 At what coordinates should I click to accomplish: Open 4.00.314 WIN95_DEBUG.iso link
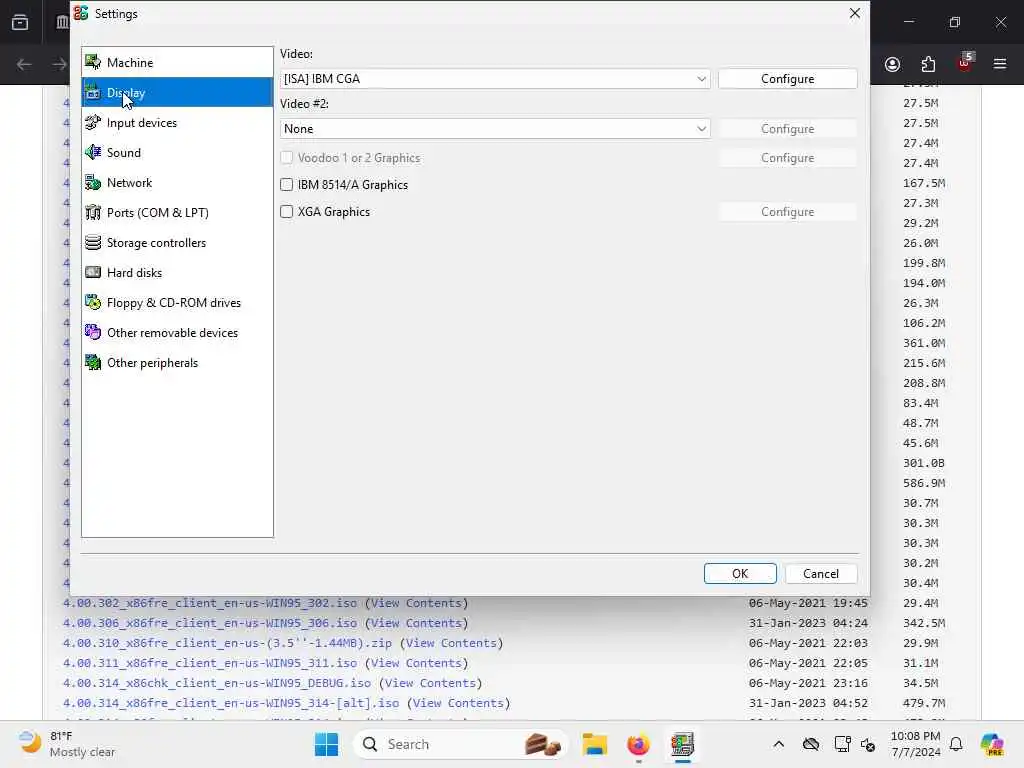click(217, 683)
